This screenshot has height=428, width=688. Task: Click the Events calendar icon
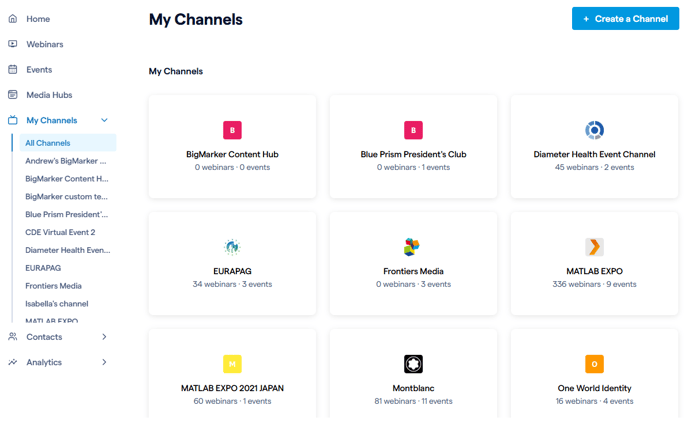(13, 69)
